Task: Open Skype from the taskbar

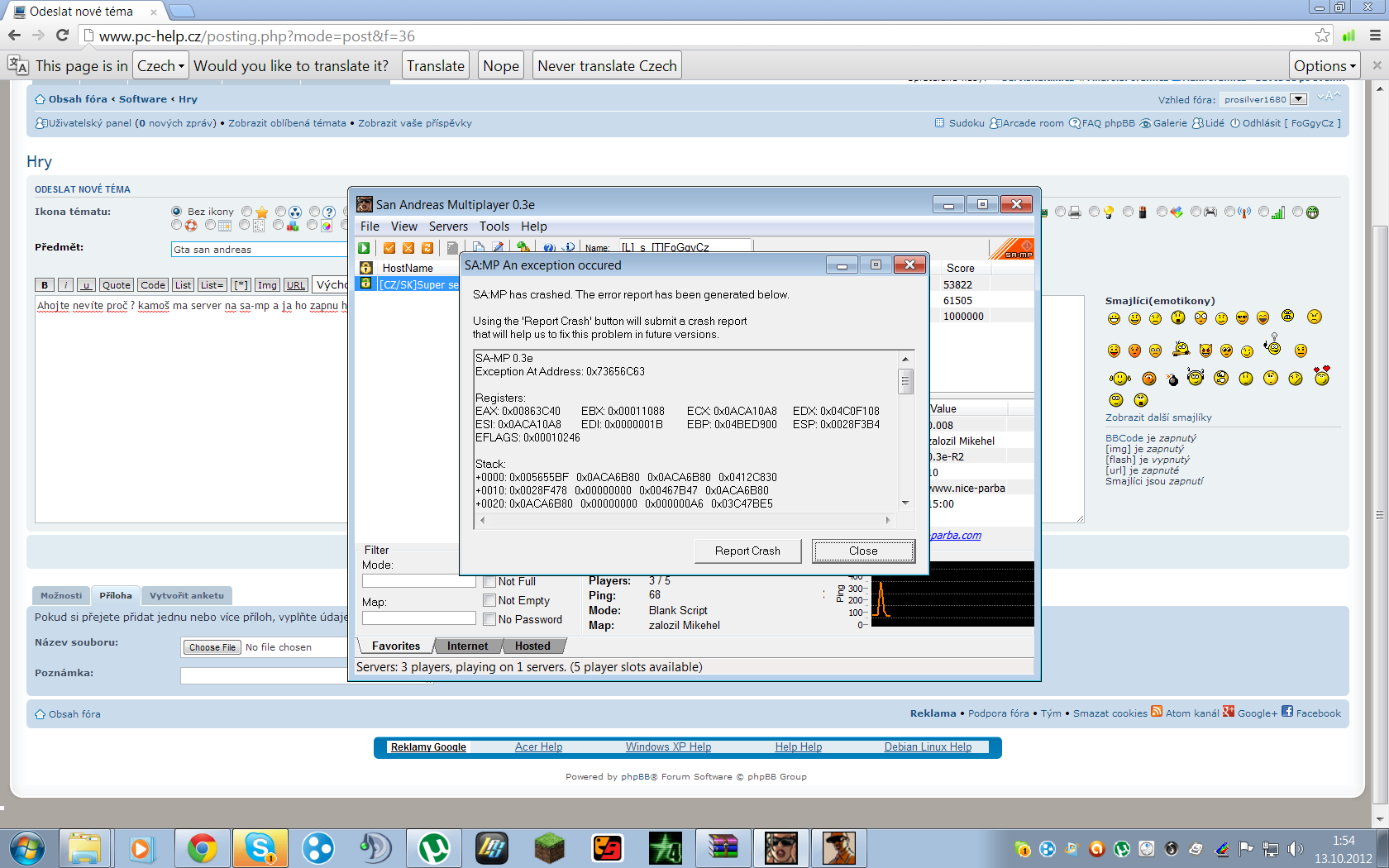Action: click(x=260, y=848)
